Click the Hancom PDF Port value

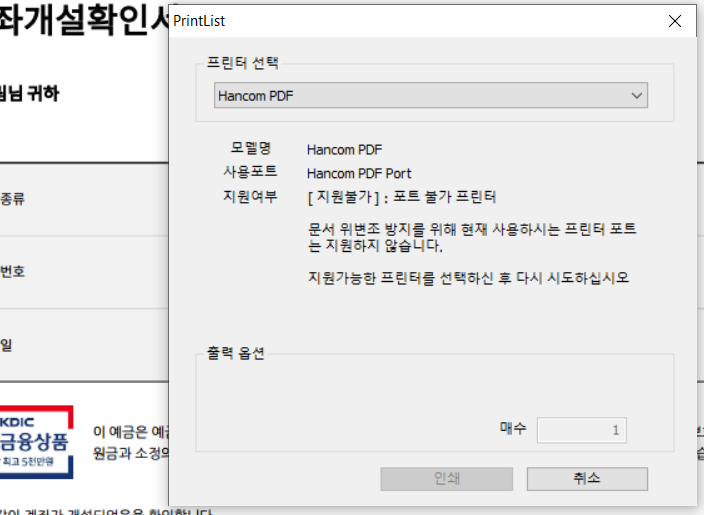[x=359, y=173]
